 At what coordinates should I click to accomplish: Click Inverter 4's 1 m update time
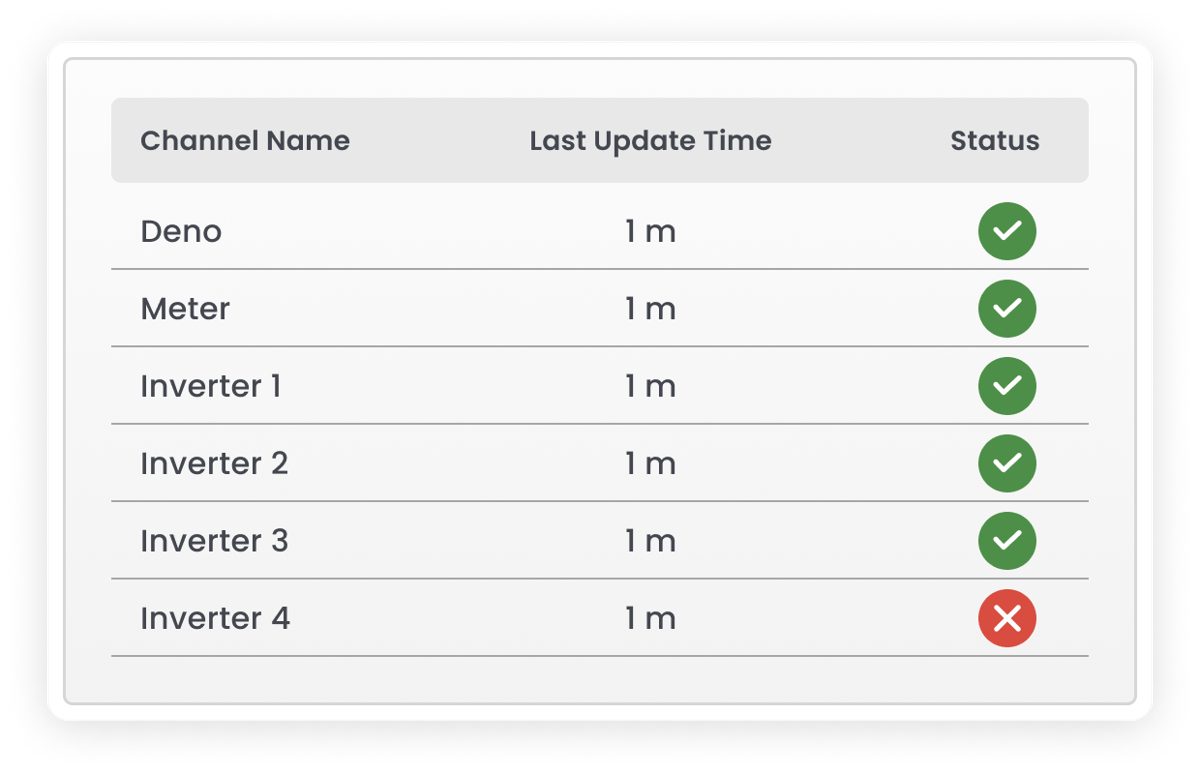click(650, 618)
